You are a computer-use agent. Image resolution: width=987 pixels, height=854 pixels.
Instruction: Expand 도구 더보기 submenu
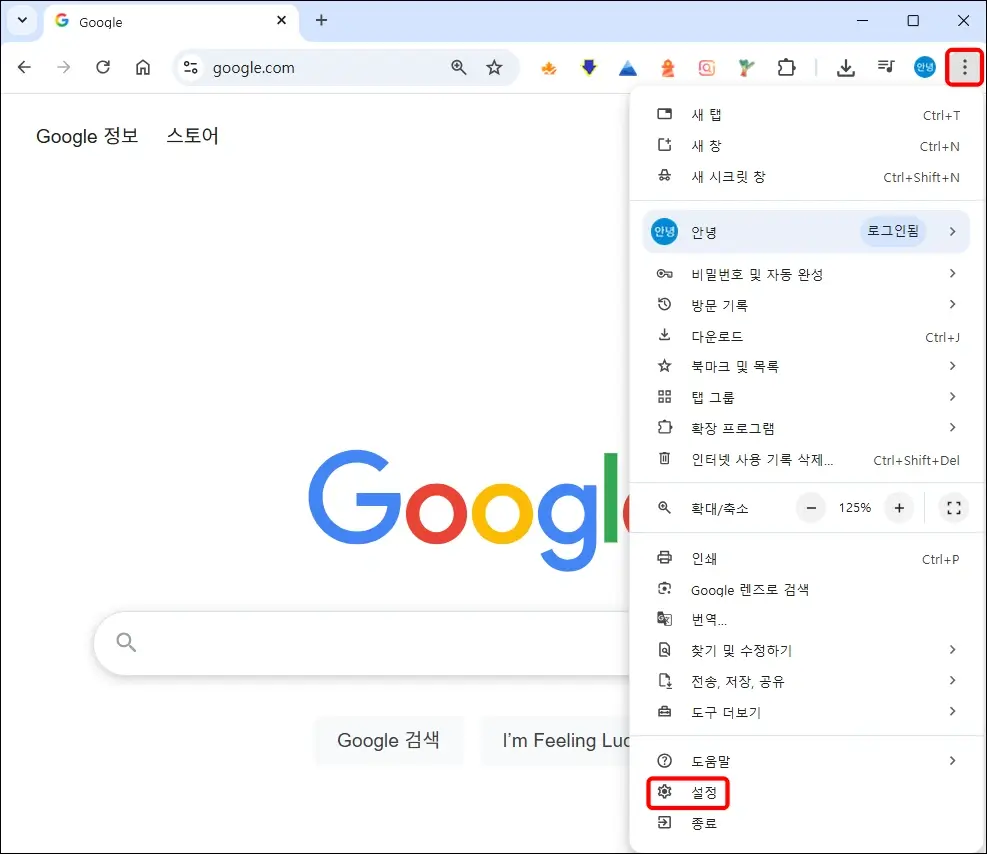coord(808,712)
